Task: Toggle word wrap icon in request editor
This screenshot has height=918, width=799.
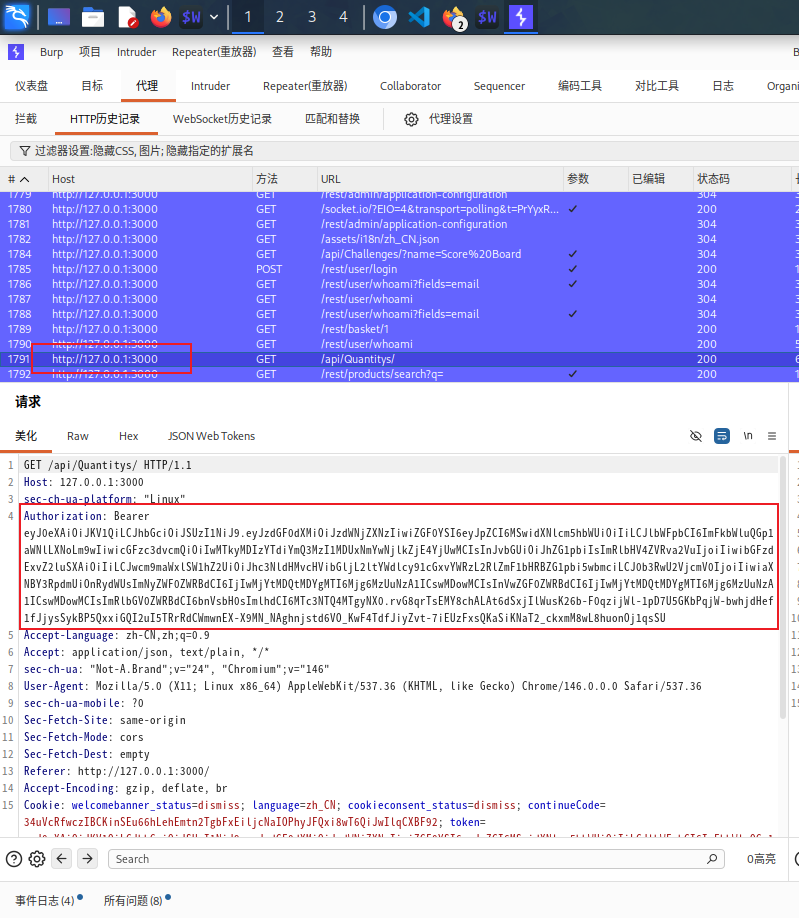Action: (722, 436)
